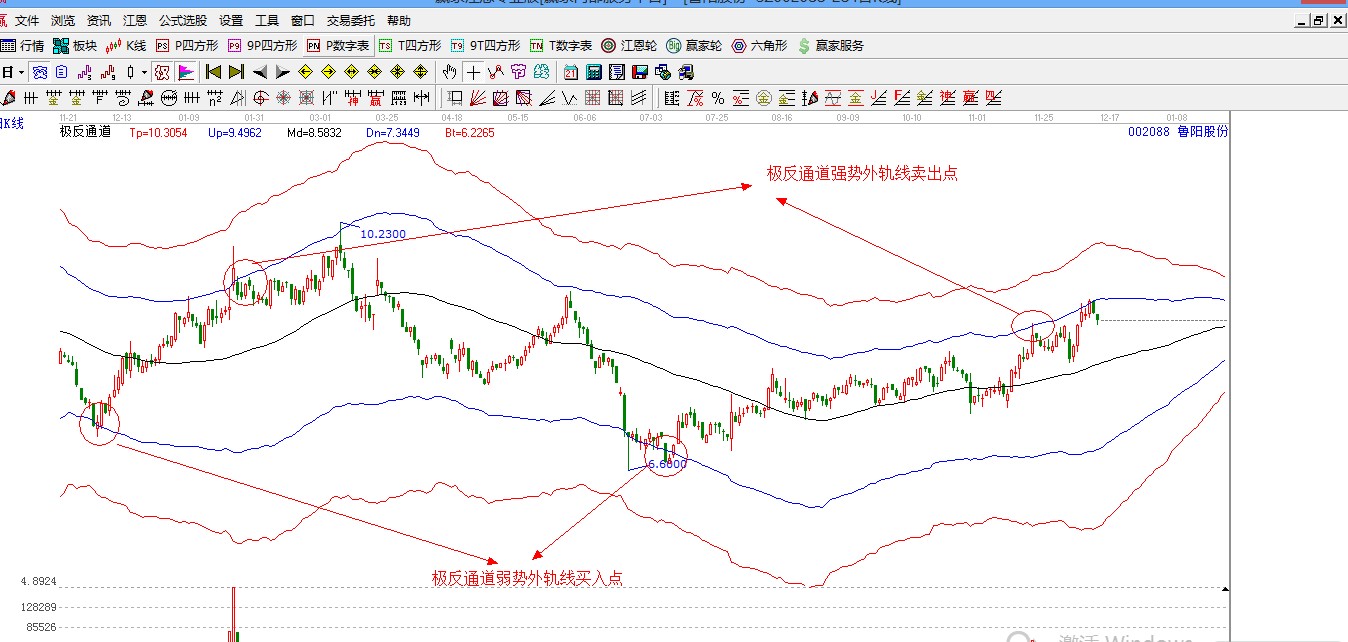Expand the 日 period dropdown arrow
Image resolution: width=1348 pixels, height=642 pixels.
21,72
